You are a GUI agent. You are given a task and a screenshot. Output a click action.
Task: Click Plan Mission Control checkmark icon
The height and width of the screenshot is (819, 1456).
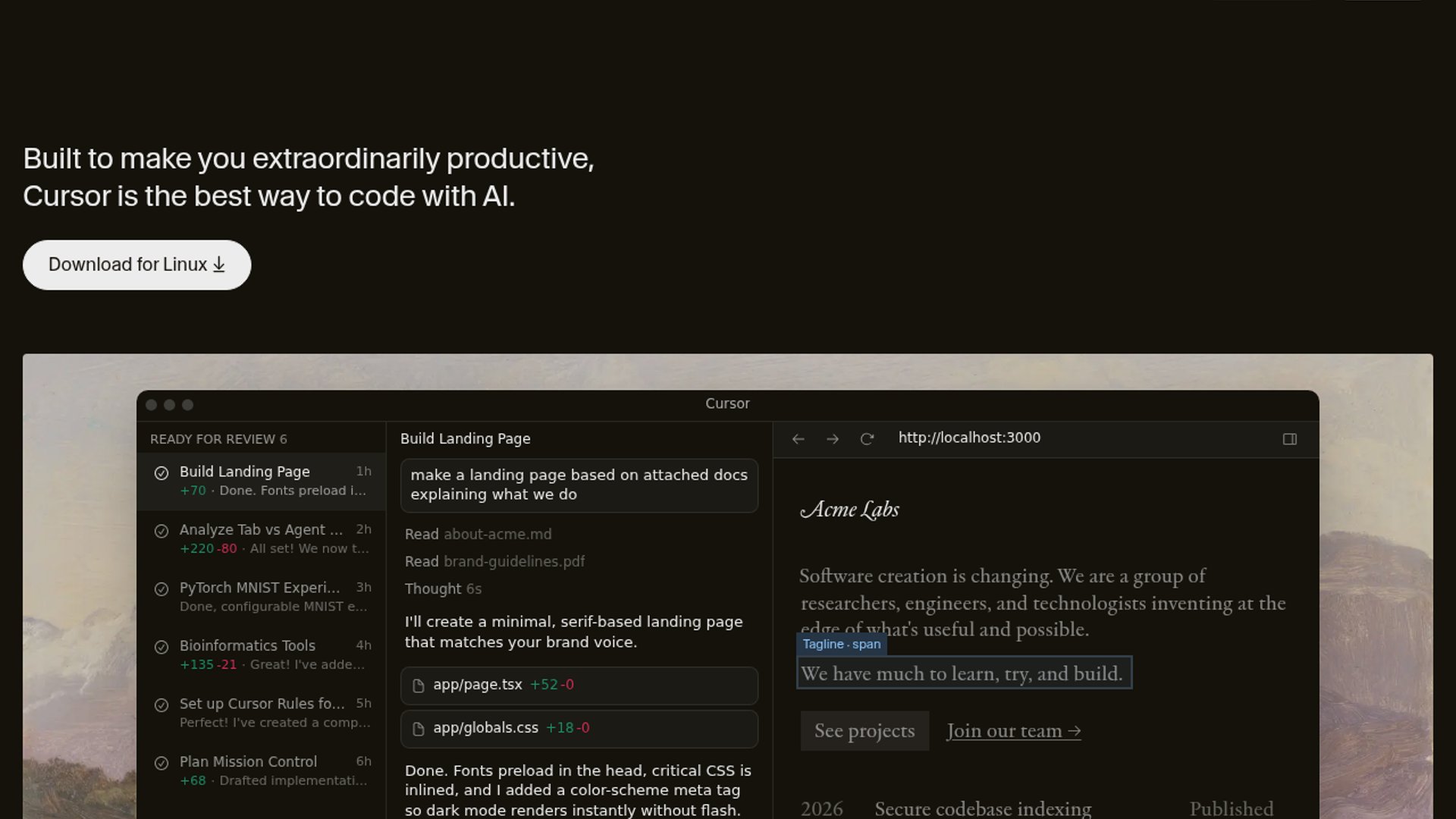tap(162, 763)
